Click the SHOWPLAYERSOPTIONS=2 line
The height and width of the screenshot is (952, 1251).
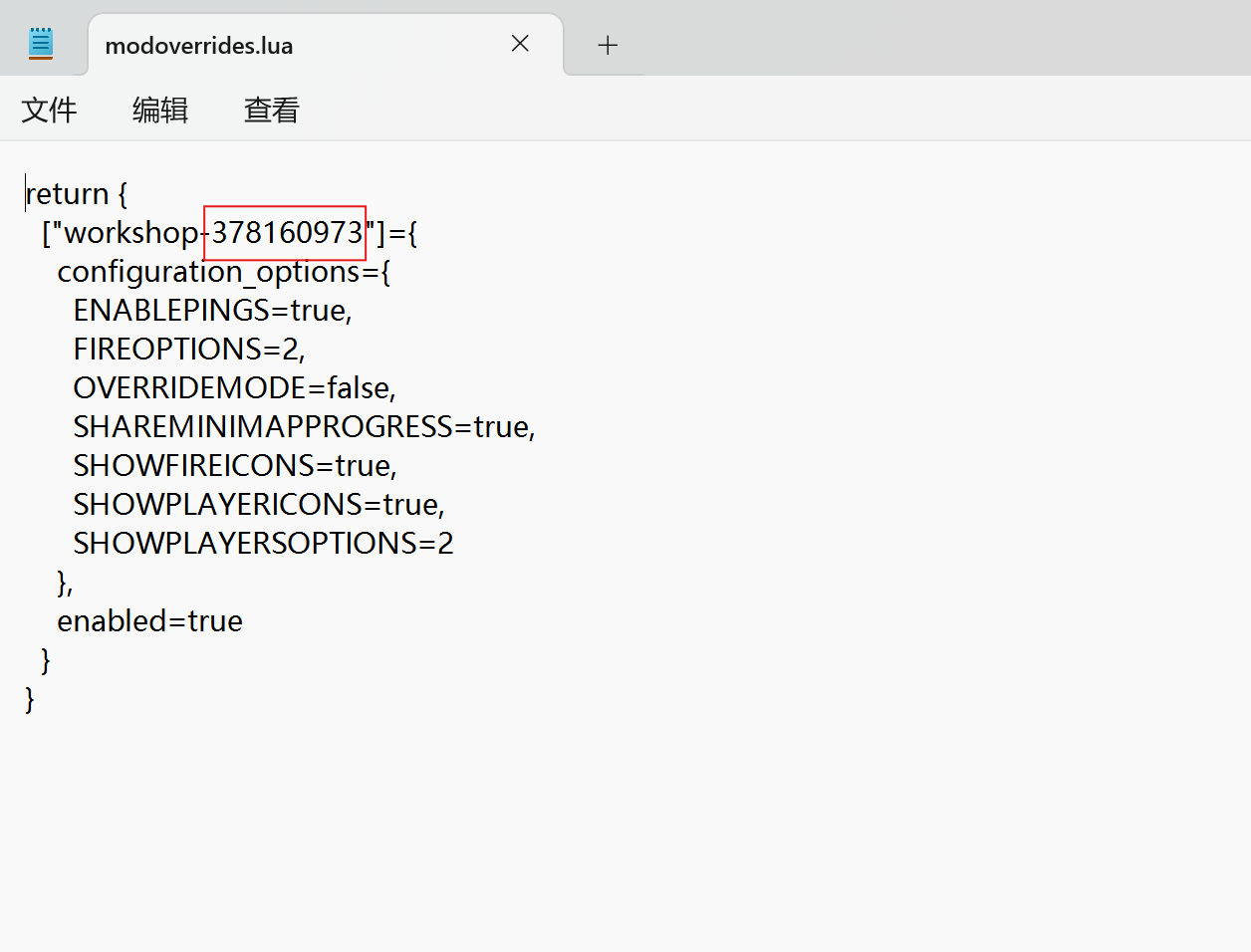[x=263, y=544]
